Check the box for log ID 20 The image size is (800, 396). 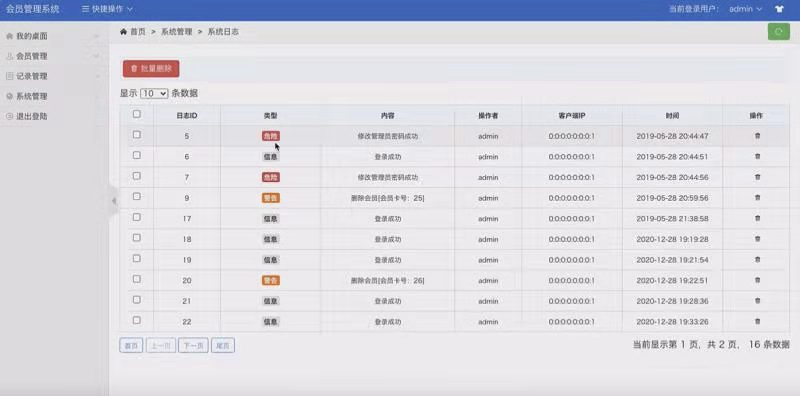pos(137,279)
